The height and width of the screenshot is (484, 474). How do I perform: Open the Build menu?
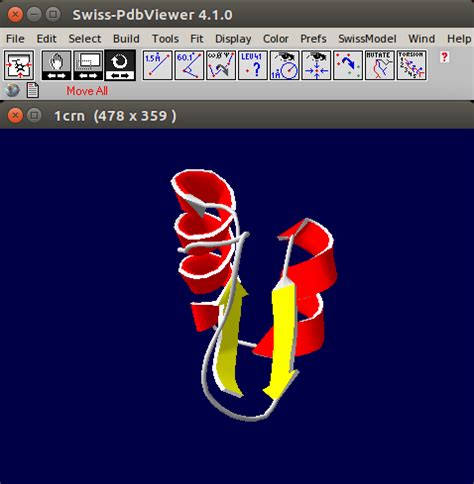(x=126, y=39)
